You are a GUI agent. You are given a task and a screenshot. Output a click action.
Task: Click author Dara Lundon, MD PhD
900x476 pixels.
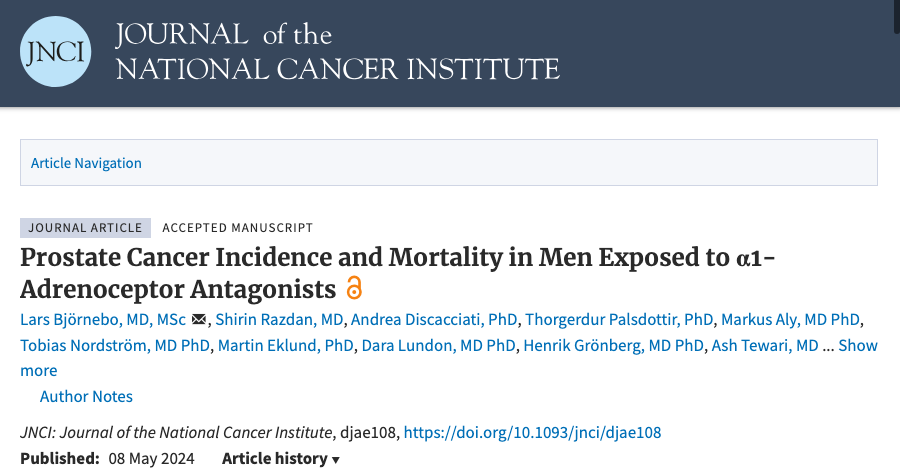coord(439,345)
